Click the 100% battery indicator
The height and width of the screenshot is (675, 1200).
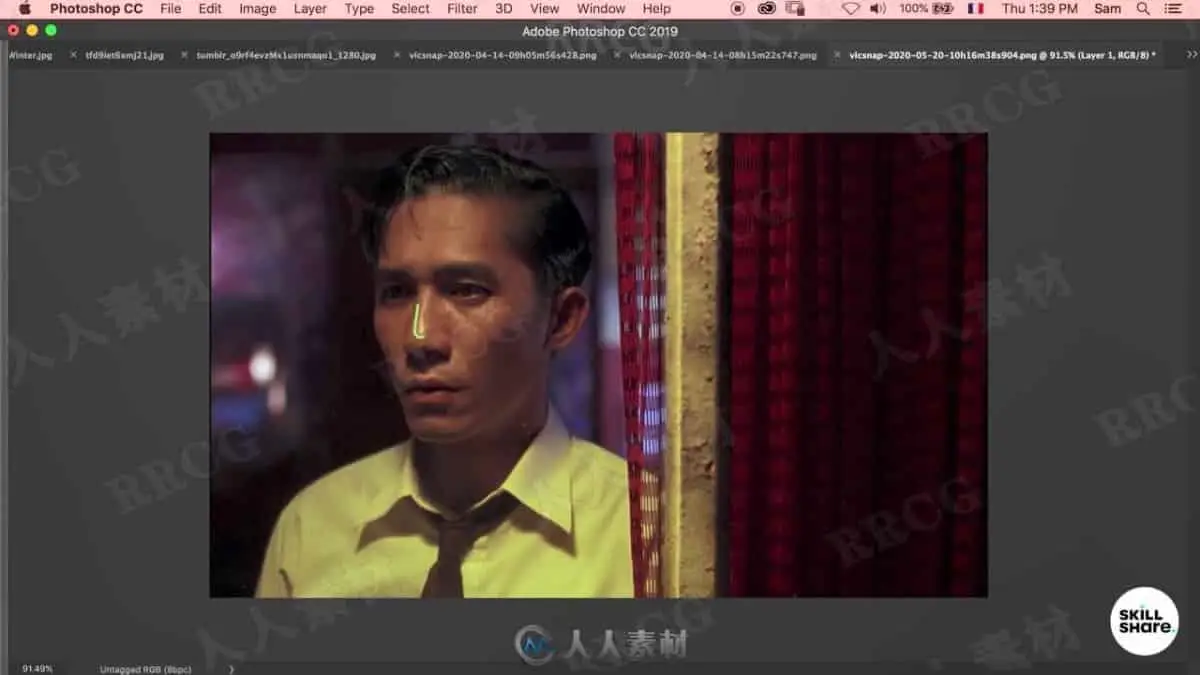point(926,8)
